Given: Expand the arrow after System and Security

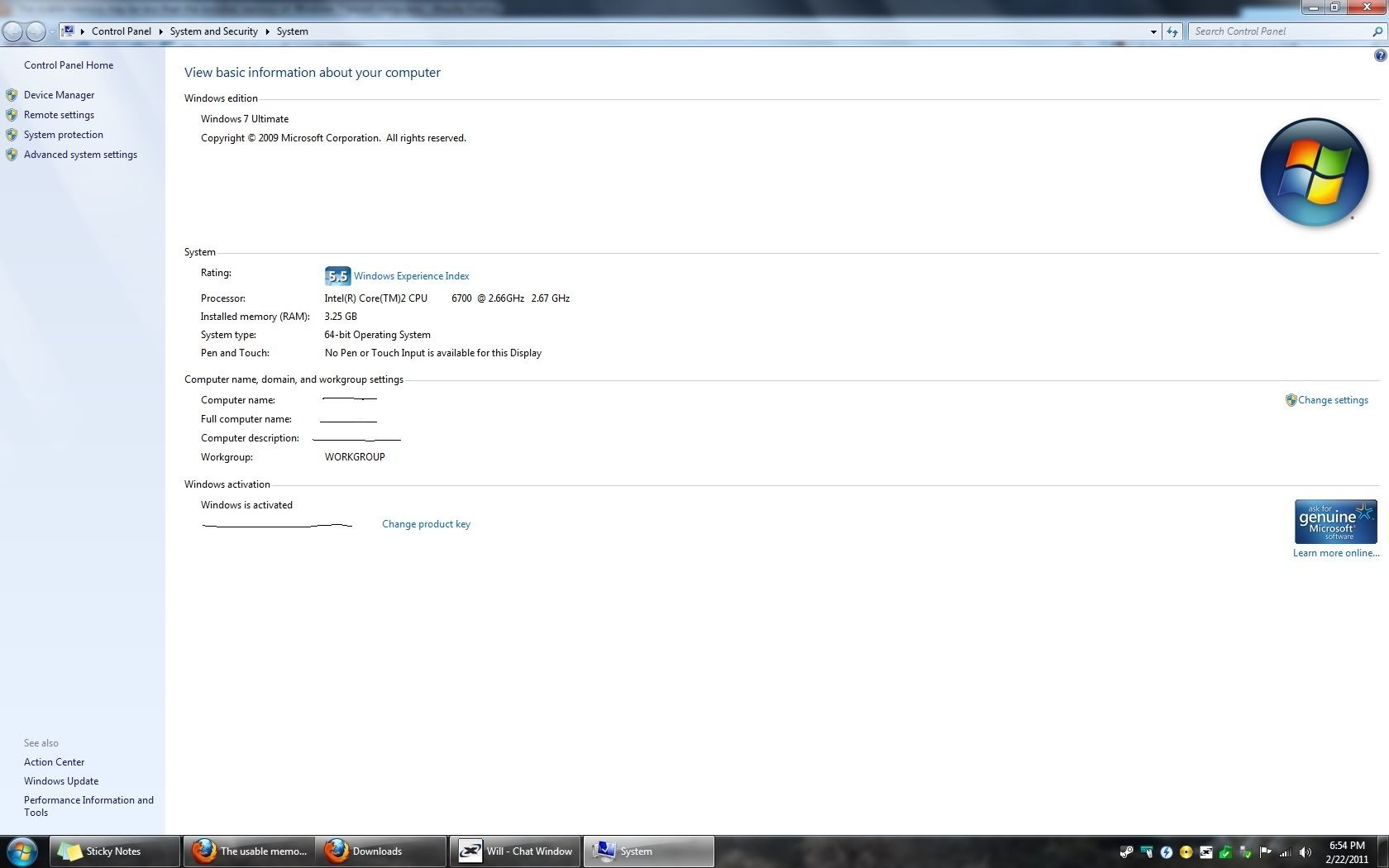Looking at the screenshot, I should click(267, 31).
